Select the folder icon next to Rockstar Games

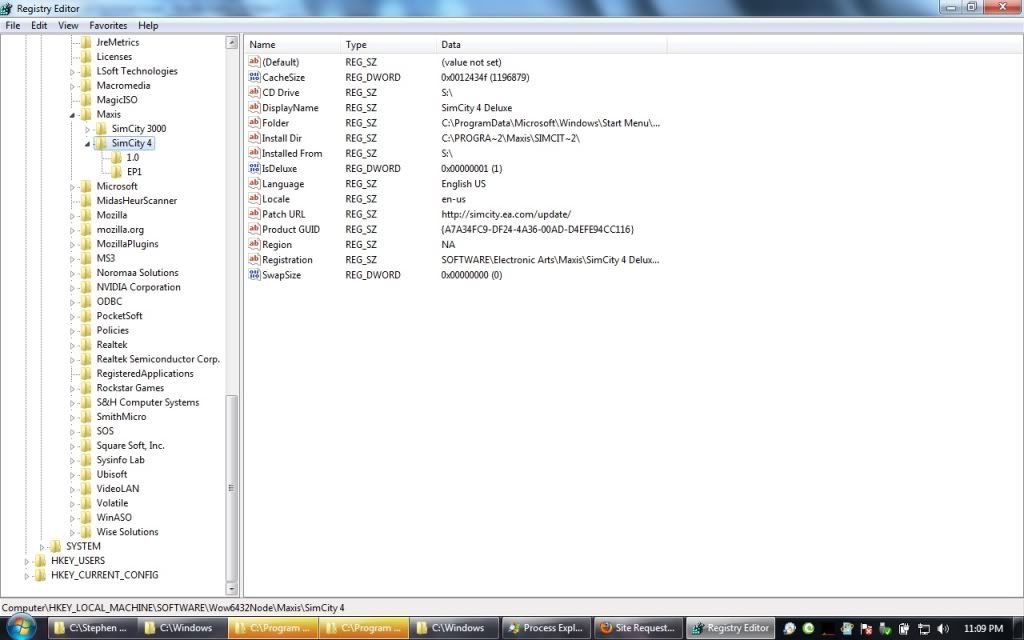(86, 388)
